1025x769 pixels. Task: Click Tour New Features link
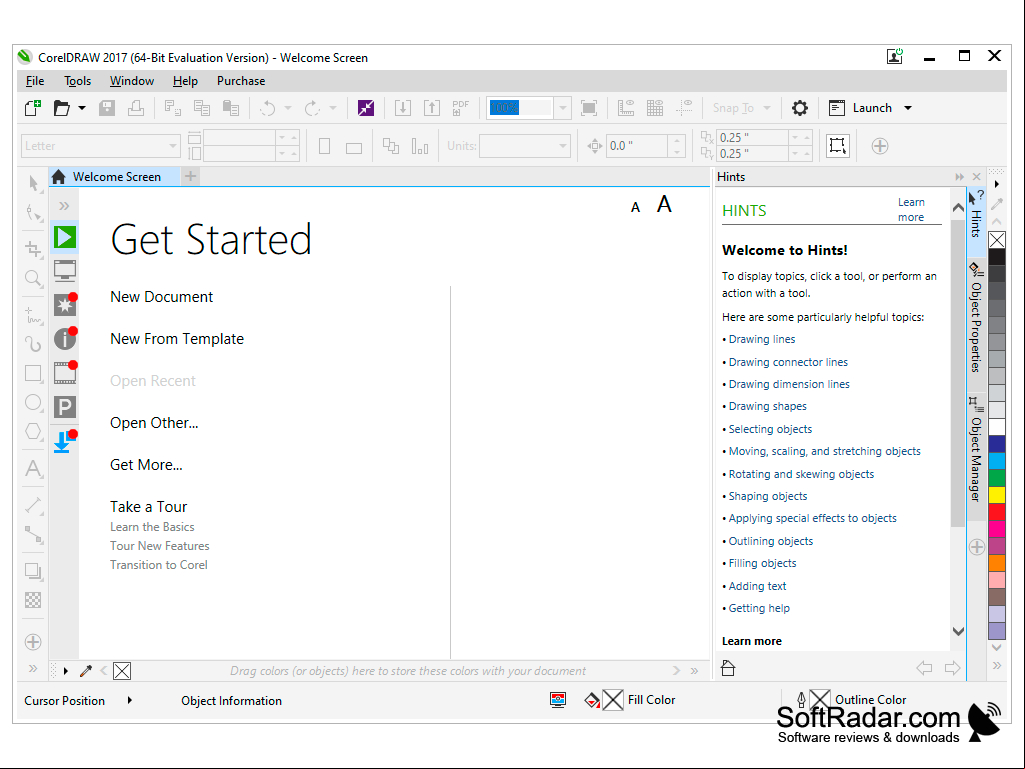pyautogui.click(x=160, y=546)
